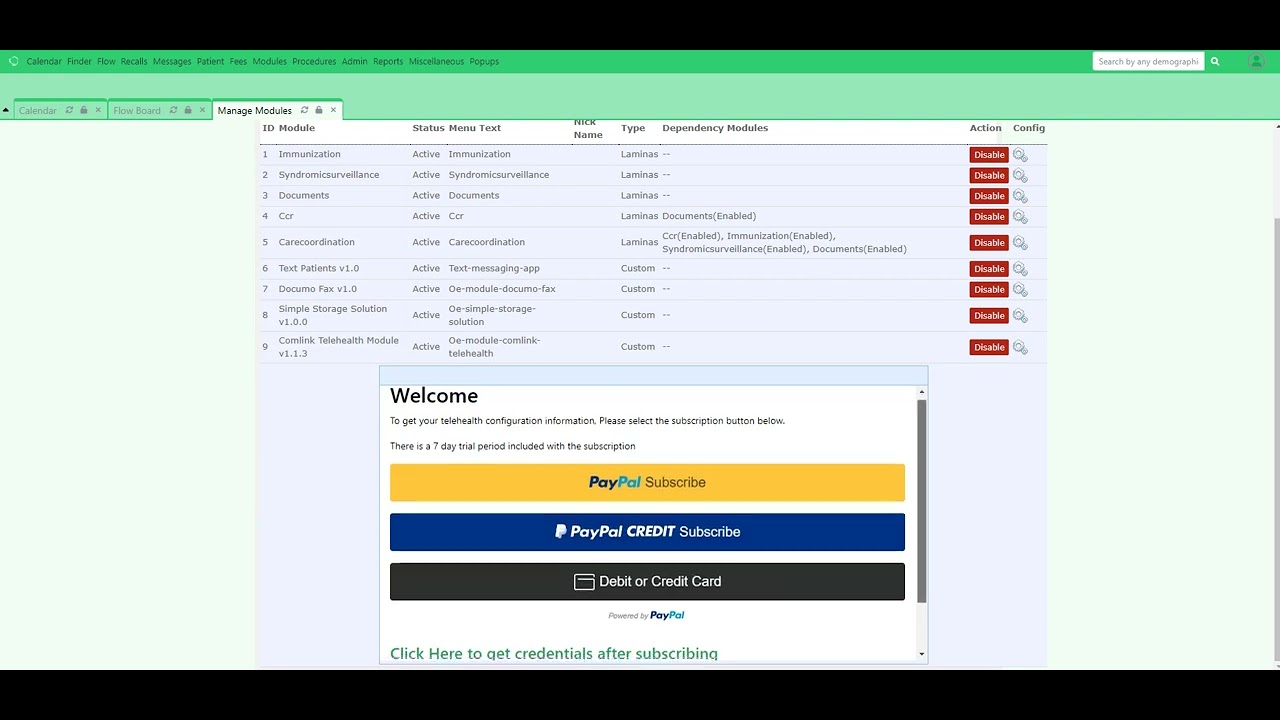The width and height of the screenshot is (1280, 720).
Task: Open the Fees menu
Action: coord(238,61)
